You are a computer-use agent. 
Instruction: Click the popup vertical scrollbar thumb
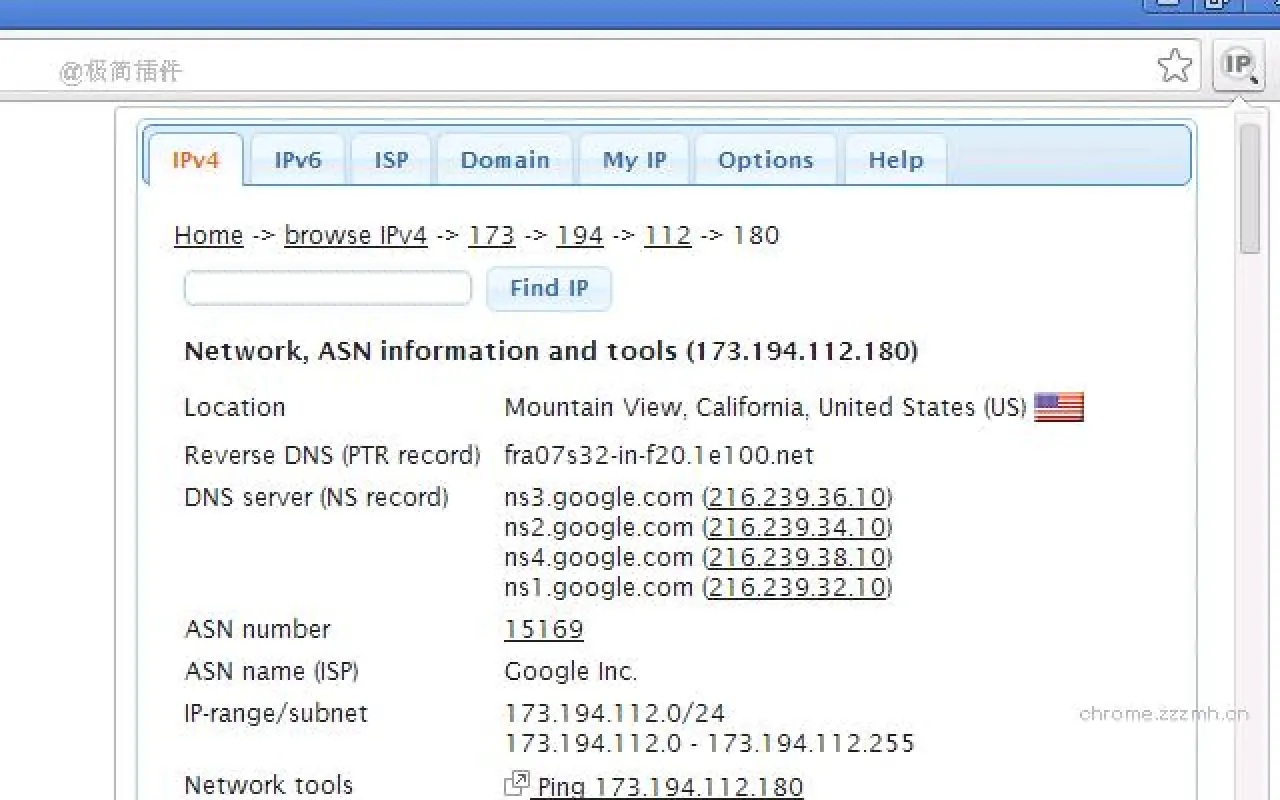[1250, 189]
